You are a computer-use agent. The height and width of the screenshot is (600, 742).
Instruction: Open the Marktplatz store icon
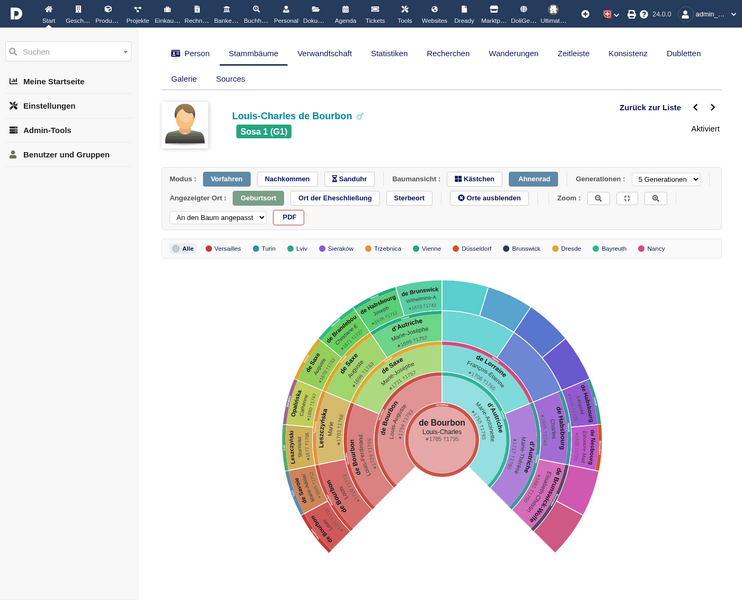click(x=494, y=9)
